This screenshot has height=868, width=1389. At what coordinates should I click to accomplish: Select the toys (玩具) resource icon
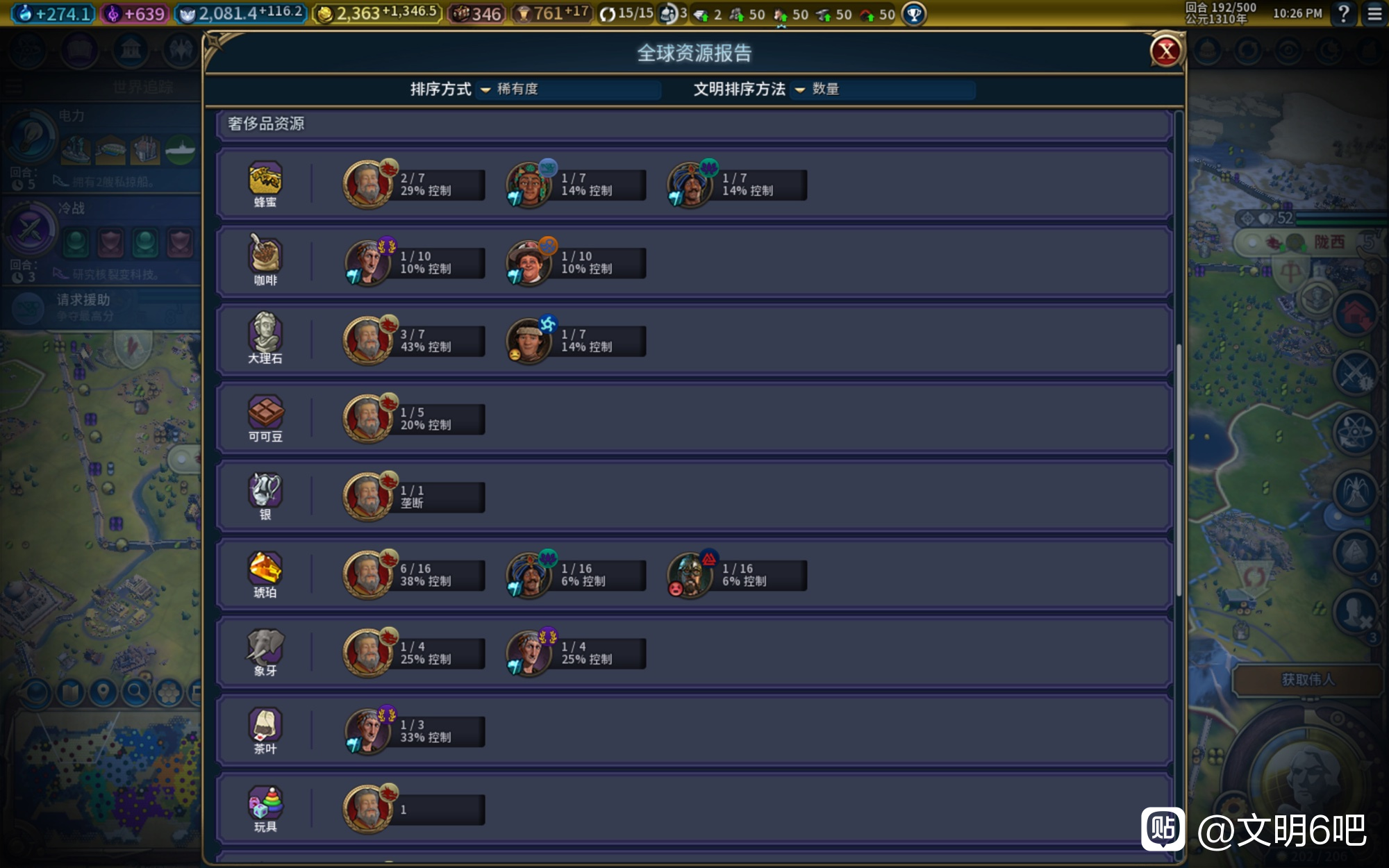click(265, 803)
